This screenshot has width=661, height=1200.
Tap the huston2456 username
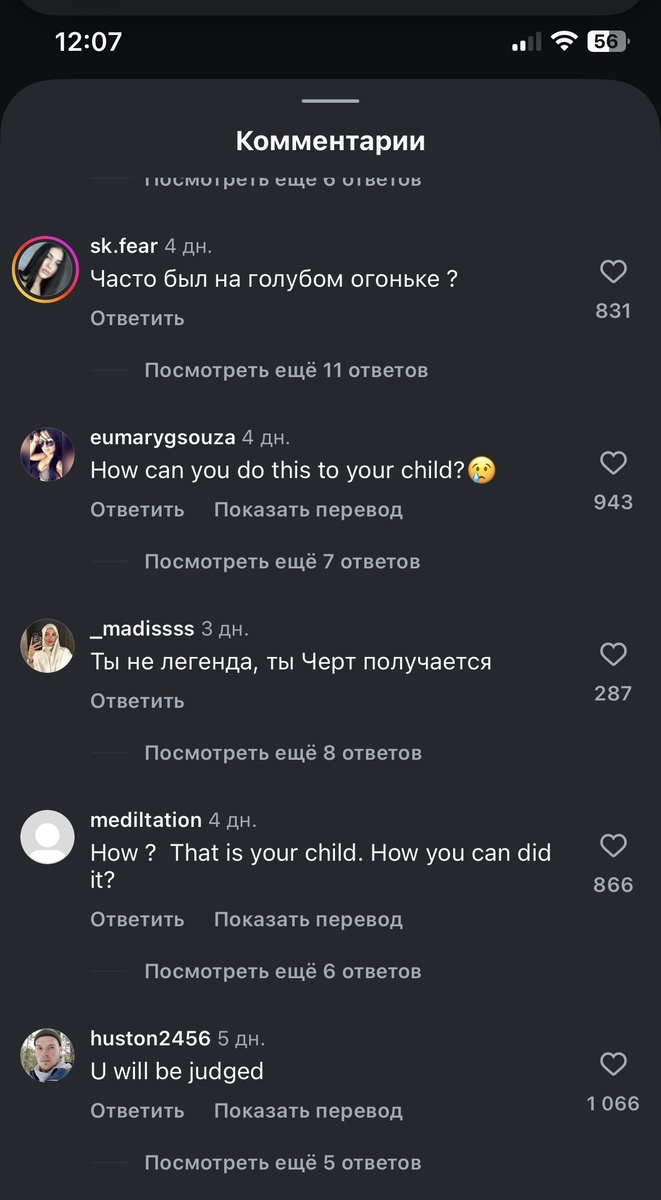(x=150, y=1038)
